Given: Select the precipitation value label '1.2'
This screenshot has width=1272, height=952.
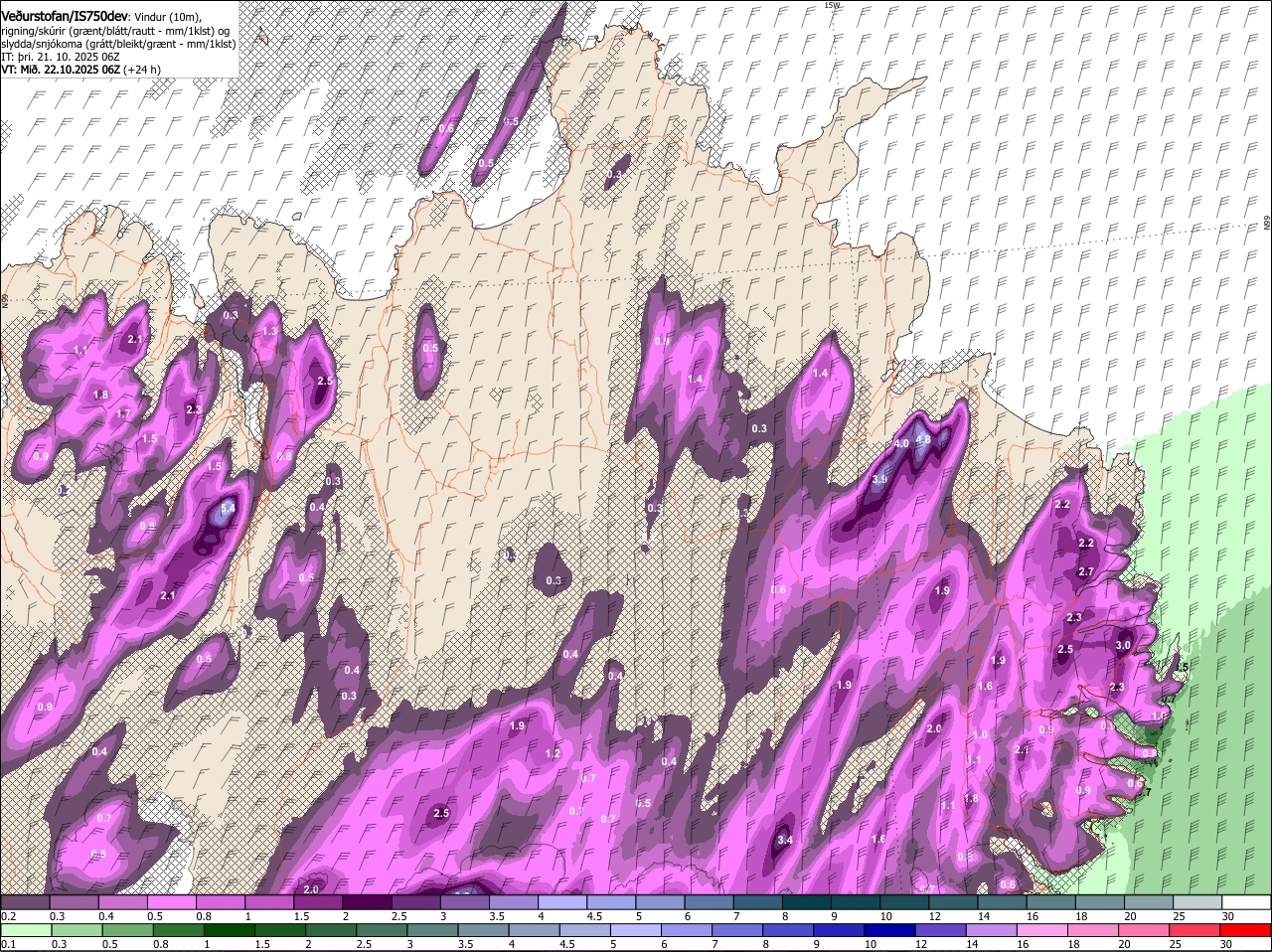Looking at the screenshot, I should pos(554,753).
